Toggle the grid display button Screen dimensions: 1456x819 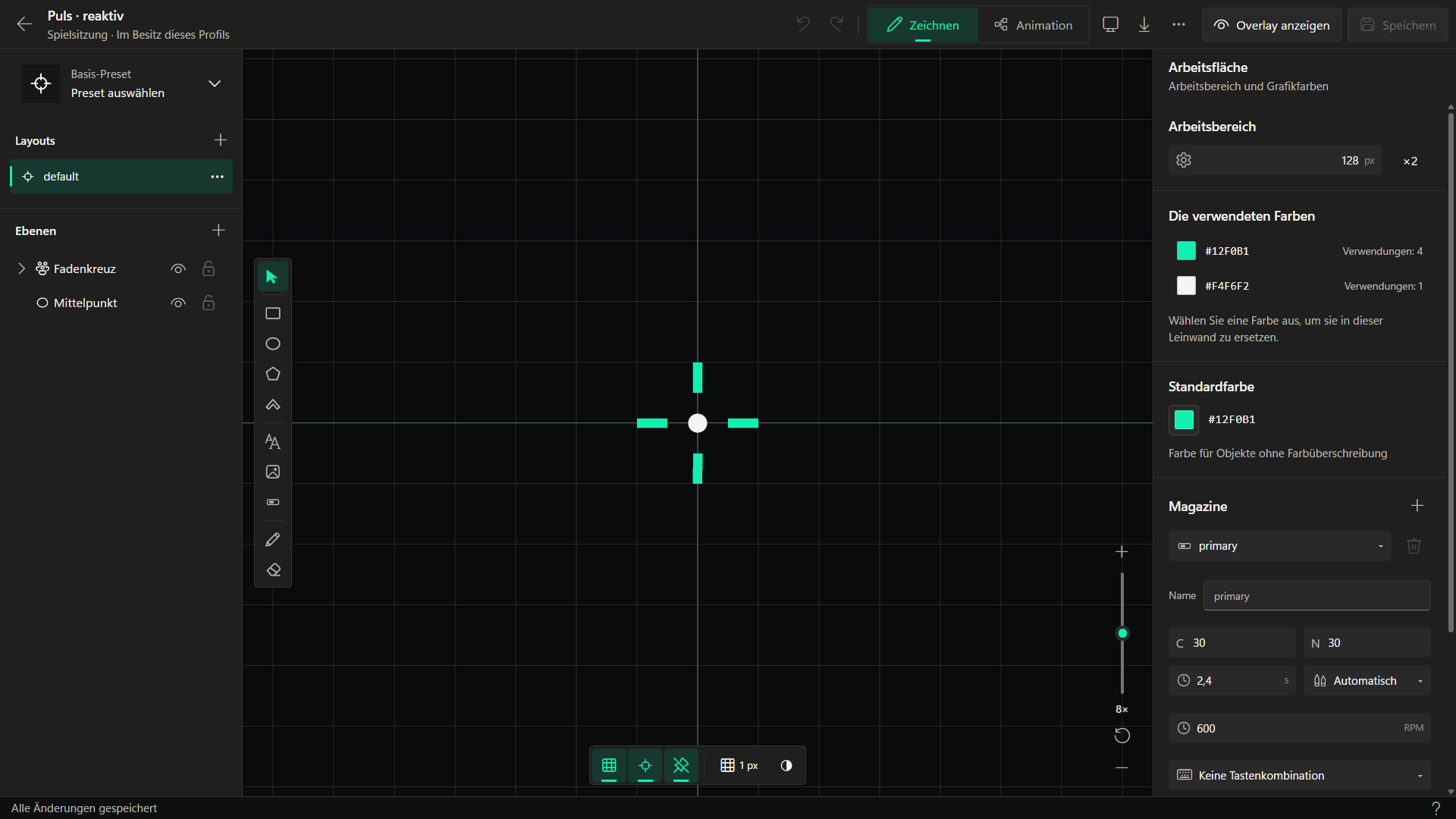(x=609, y=765)
